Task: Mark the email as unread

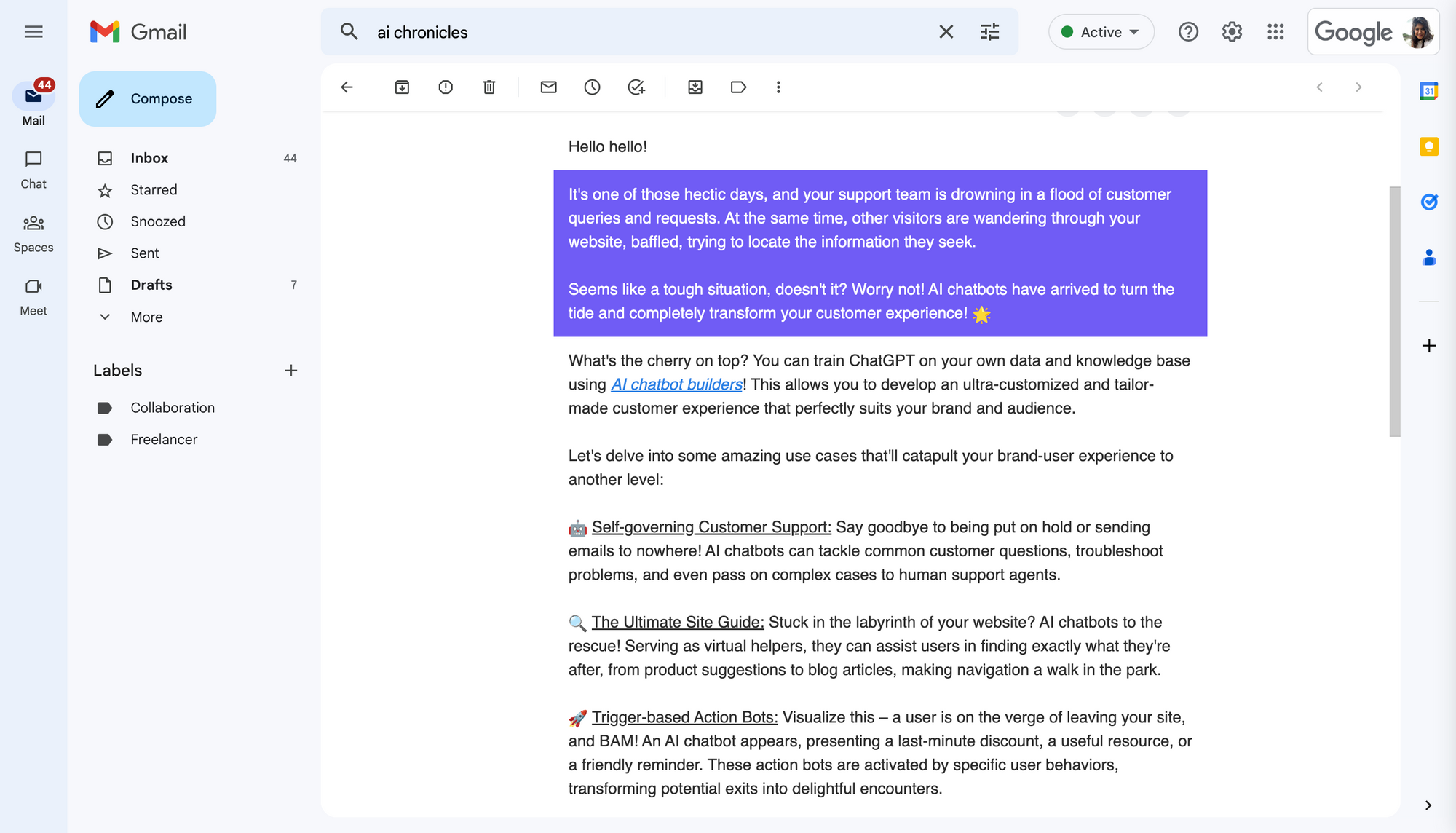Action: point(548,87)
